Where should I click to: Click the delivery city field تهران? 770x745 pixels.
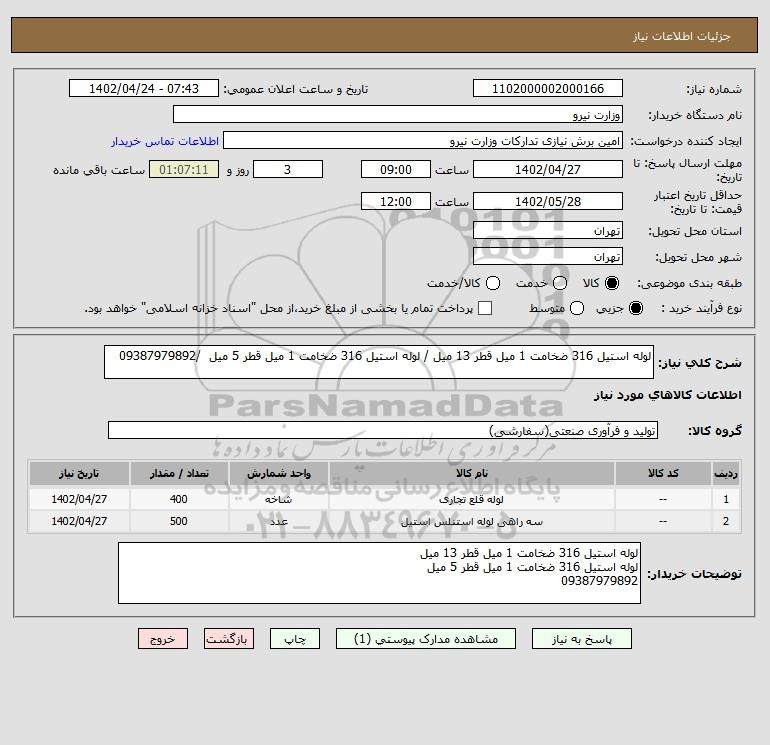click(548, 256)
